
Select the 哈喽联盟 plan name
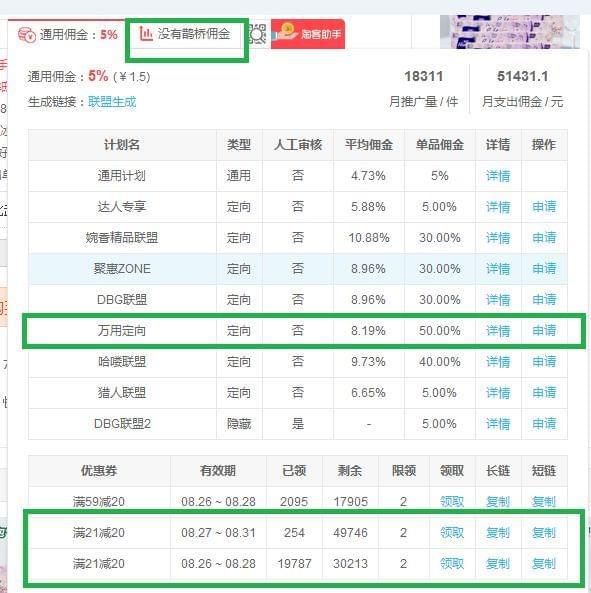point(122,362)
